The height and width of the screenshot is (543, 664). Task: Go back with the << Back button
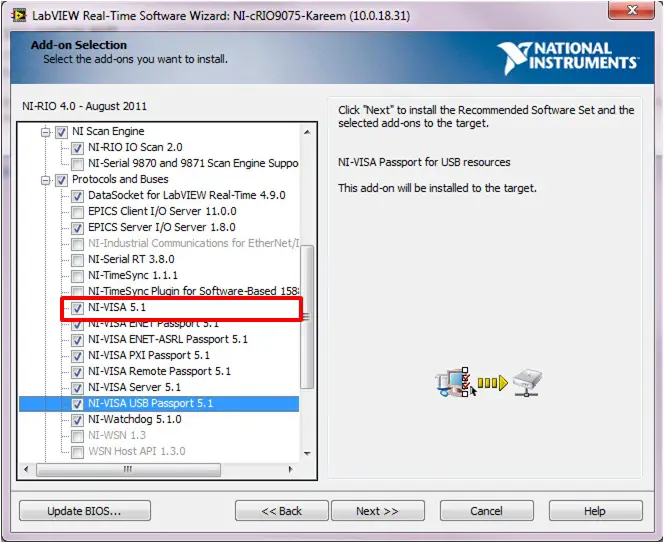point(282,511)
